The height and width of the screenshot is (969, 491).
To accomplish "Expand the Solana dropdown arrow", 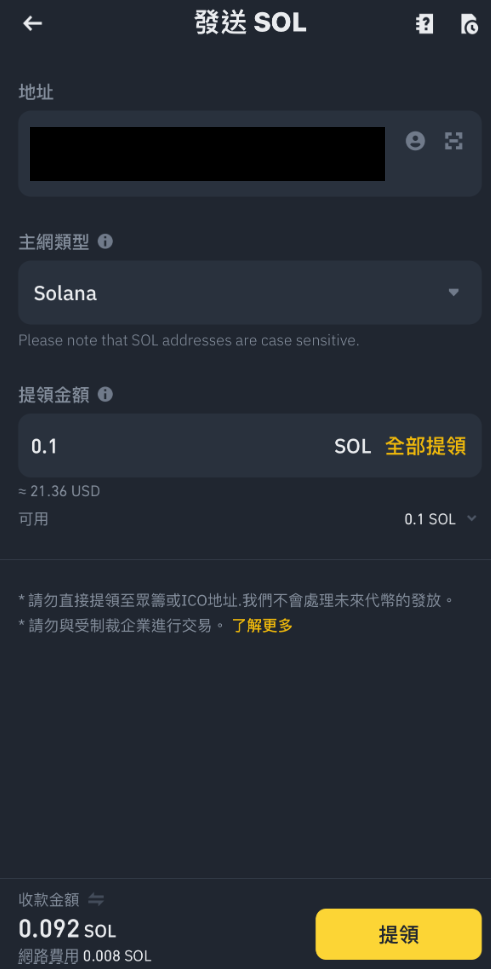I will [x=453, y=292].
